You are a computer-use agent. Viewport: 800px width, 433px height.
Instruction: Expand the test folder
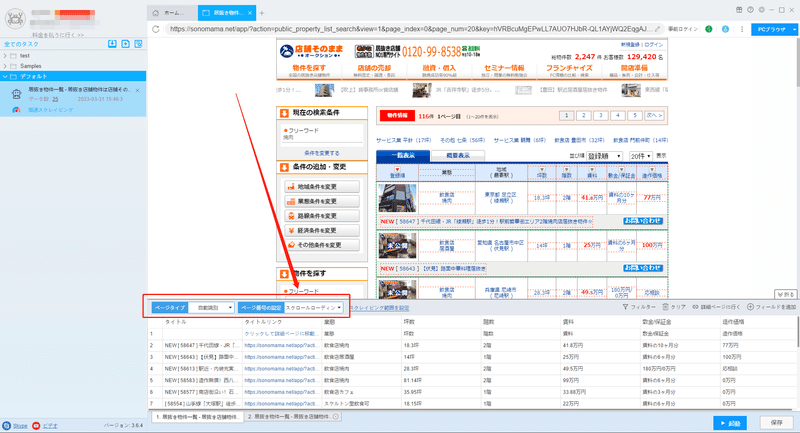click(5, 56)
